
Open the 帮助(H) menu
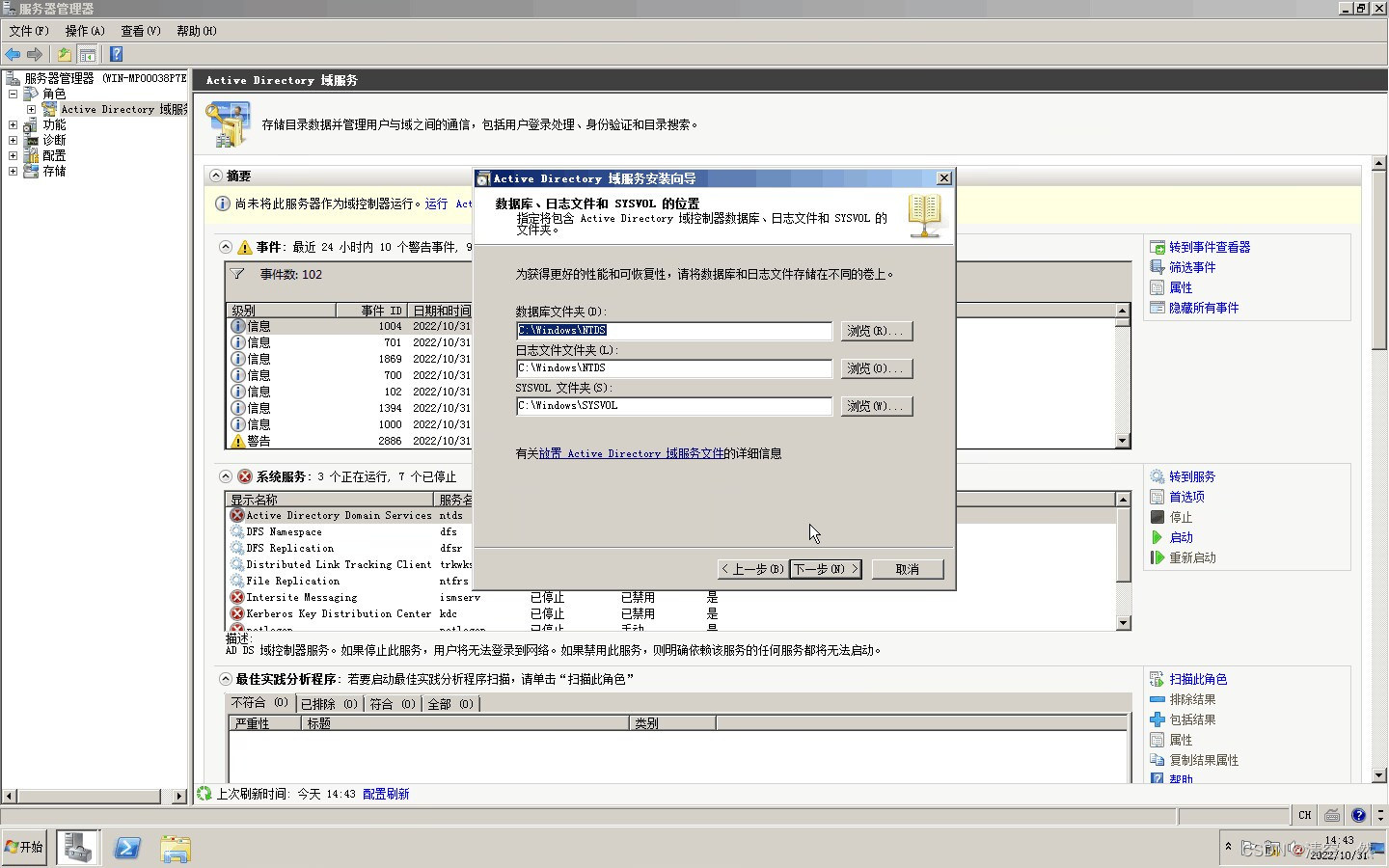point(197,31)
